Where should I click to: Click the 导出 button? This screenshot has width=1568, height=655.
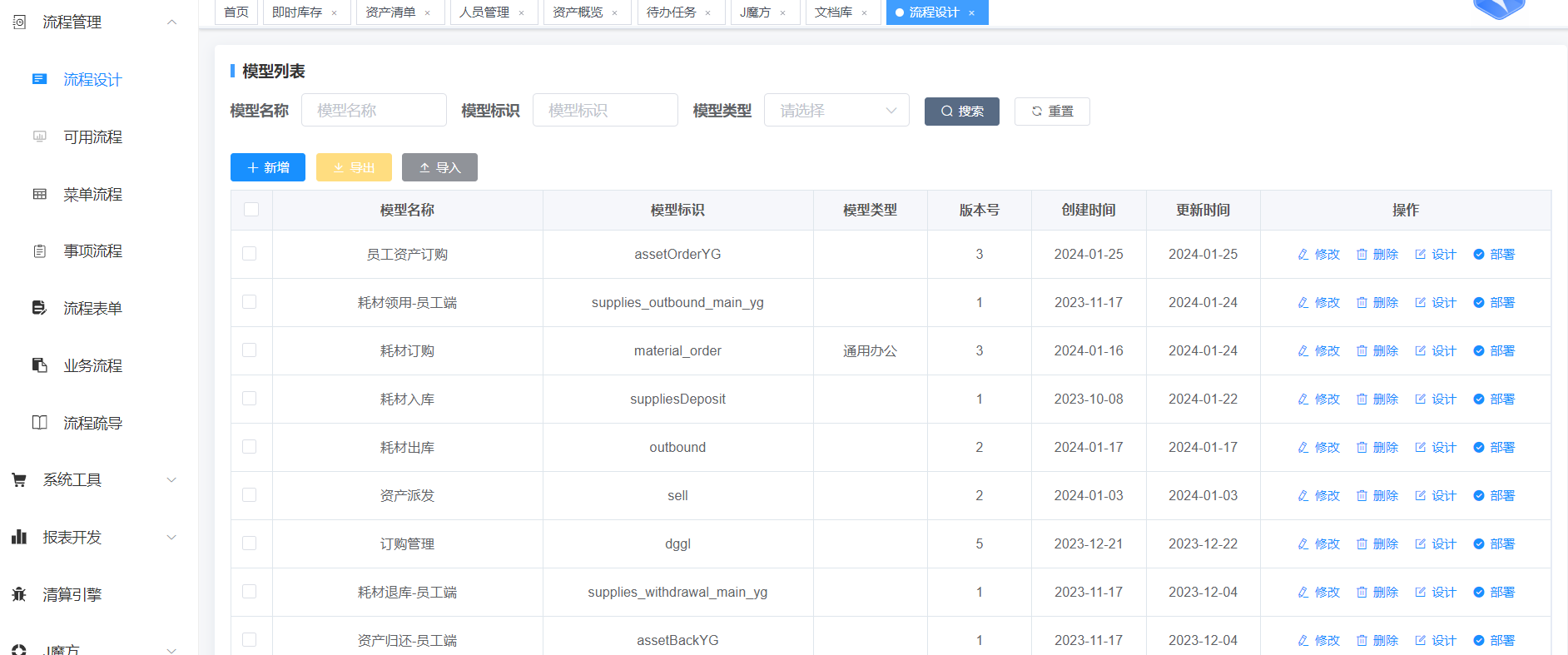354,167
